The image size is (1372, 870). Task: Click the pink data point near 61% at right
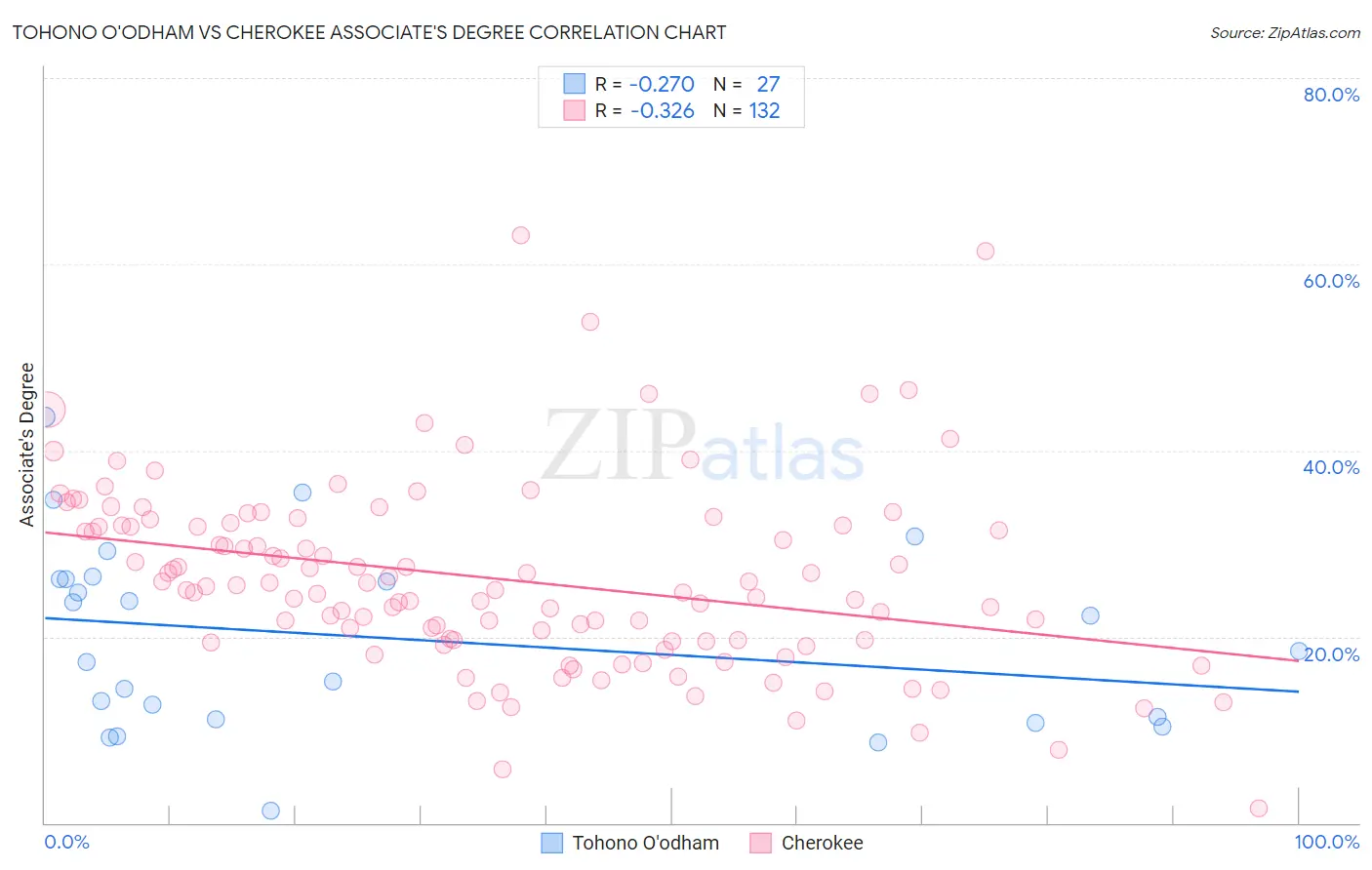coord(985,251)
